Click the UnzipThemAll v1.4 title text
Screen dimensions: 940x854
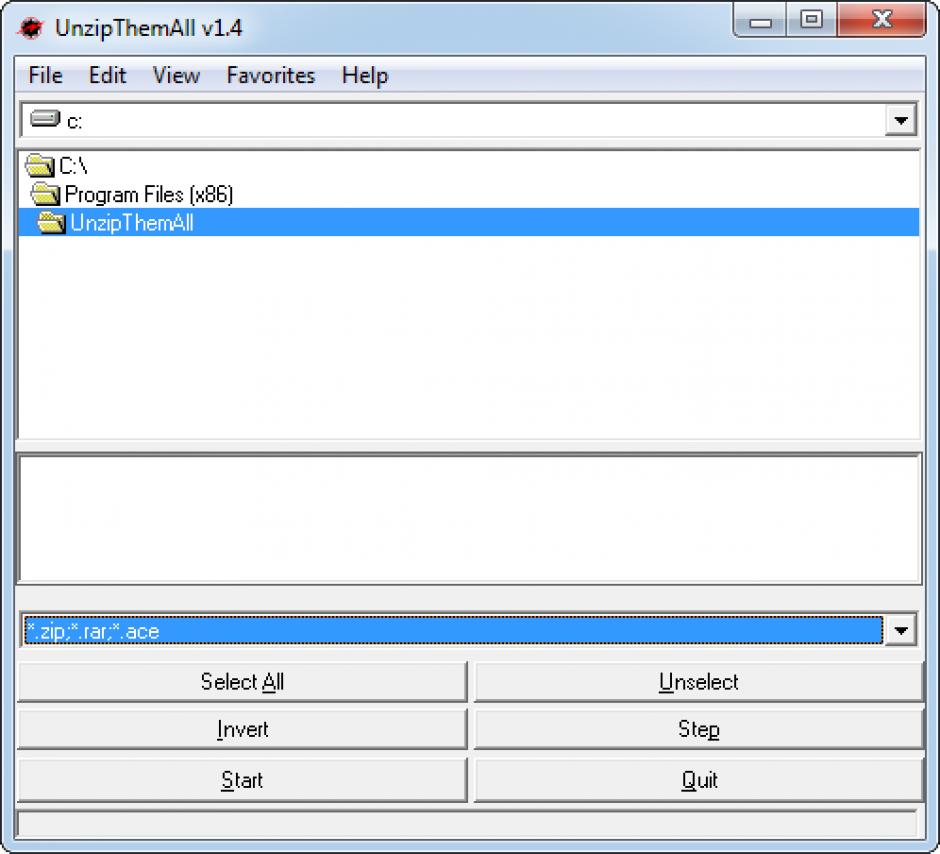click(x=149, y=28)
